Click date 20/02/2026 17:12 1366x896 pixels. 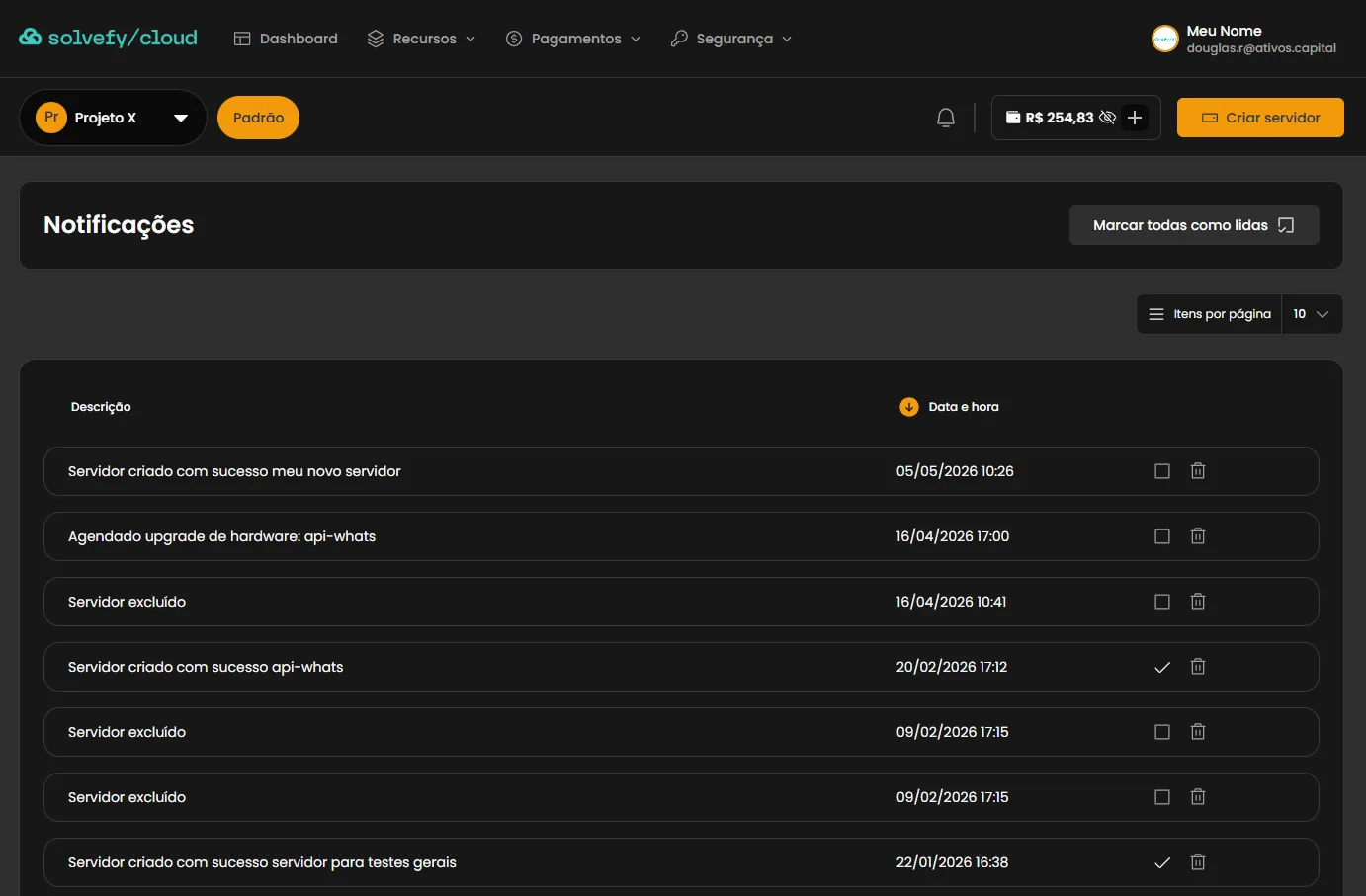(x=952, y=667)
